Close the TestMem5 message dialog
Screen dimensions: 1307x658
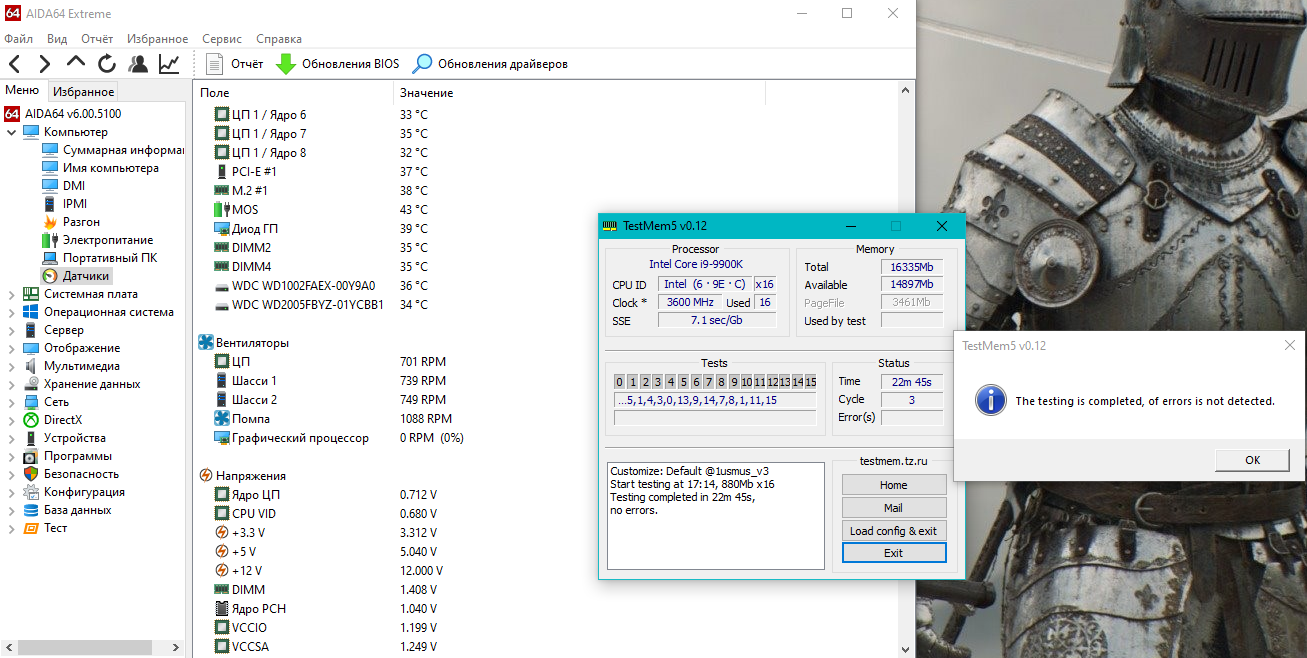[x=1289, y=345]
